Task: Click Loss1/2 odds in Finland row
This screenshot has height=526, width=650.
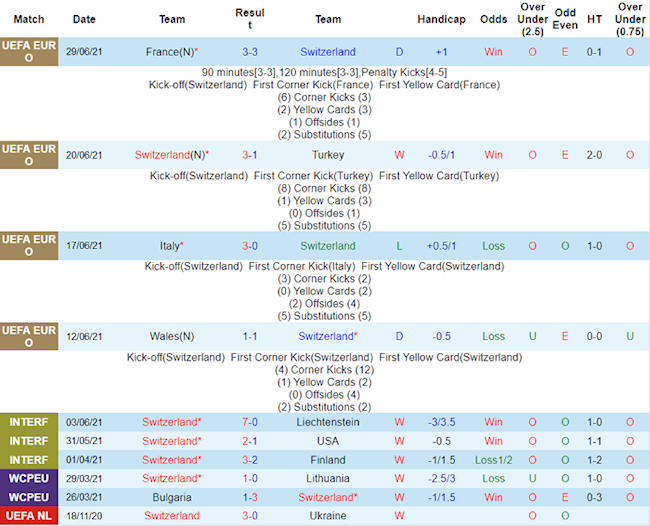Action: click(x=493, y=460)
